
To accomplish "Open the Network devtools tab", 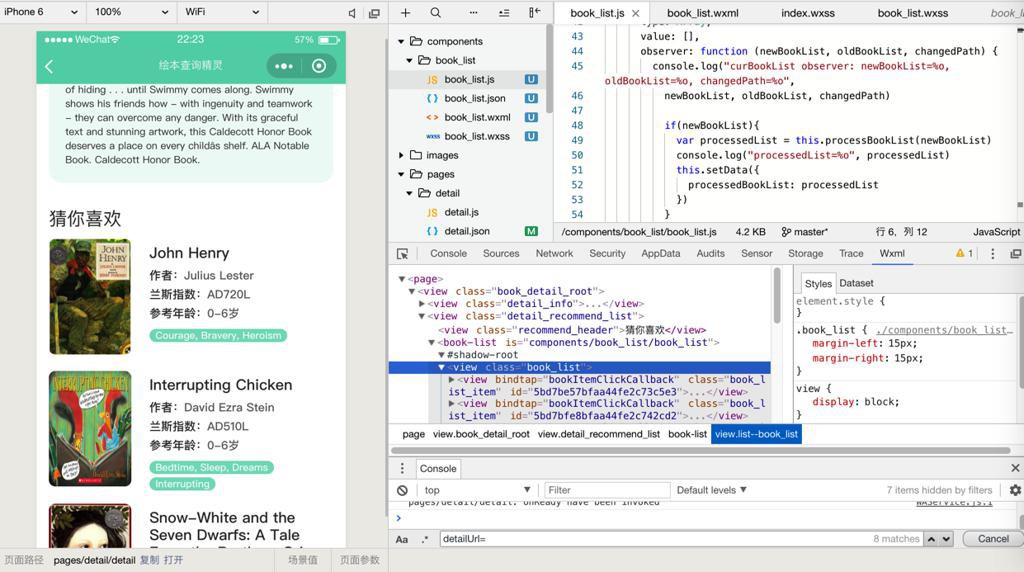I will pyautogui.click(x=554, y=253).
